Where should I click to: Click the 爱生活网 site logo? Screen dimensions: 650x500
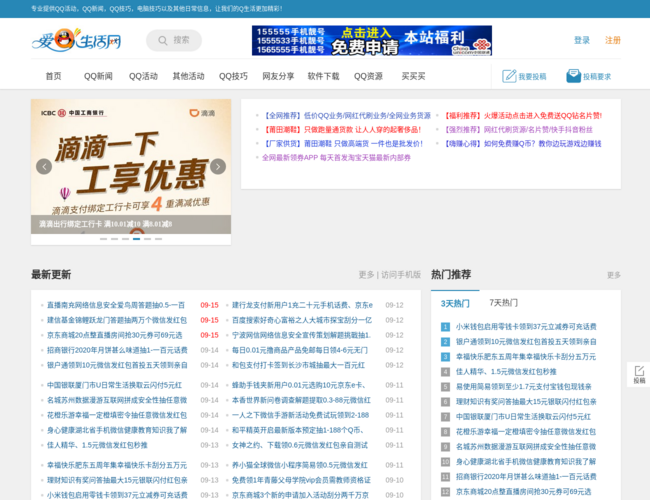coord(76,40)
